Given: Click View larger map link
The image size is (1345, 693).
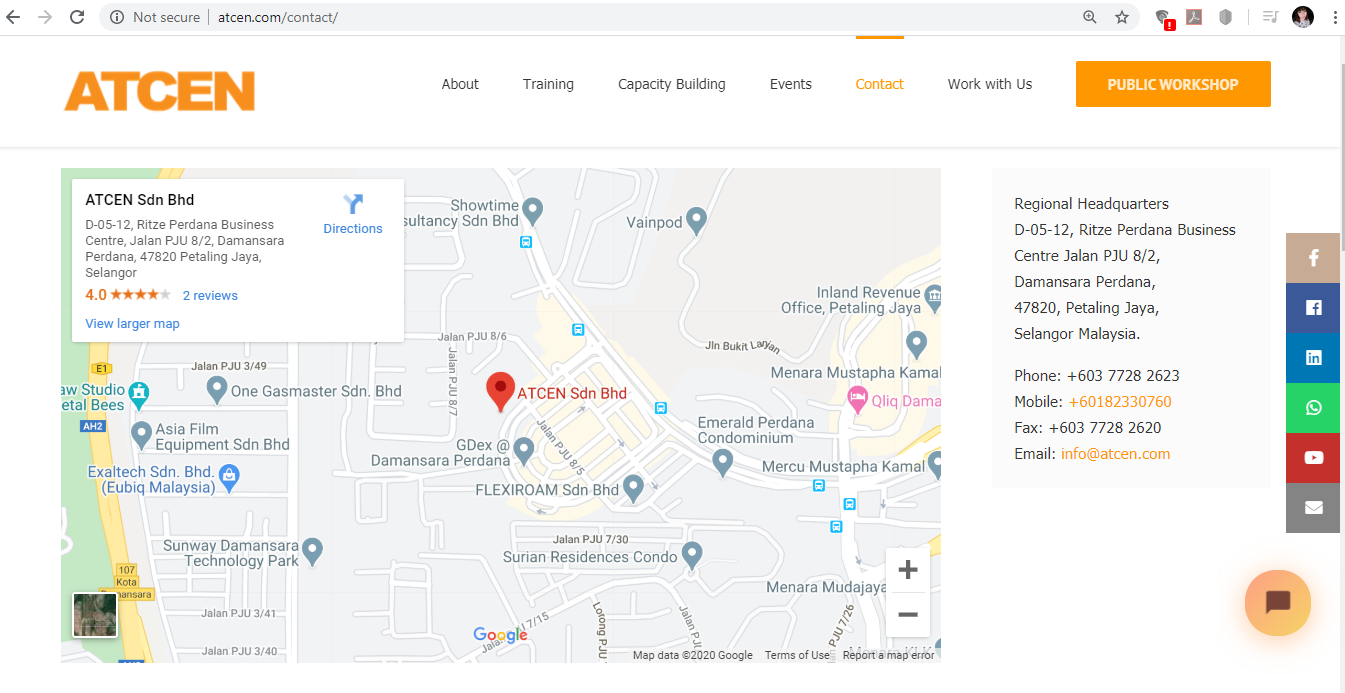Looking at the screenshot, I should pyautogui.click(x=133, y=323).
